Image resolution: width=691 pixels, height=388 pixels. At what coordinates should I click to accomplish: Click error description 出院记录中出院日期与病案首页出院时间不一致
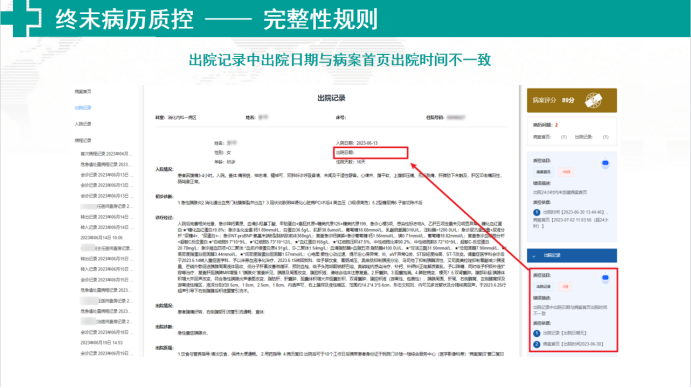pyautogui.click(x=570, y=310)
